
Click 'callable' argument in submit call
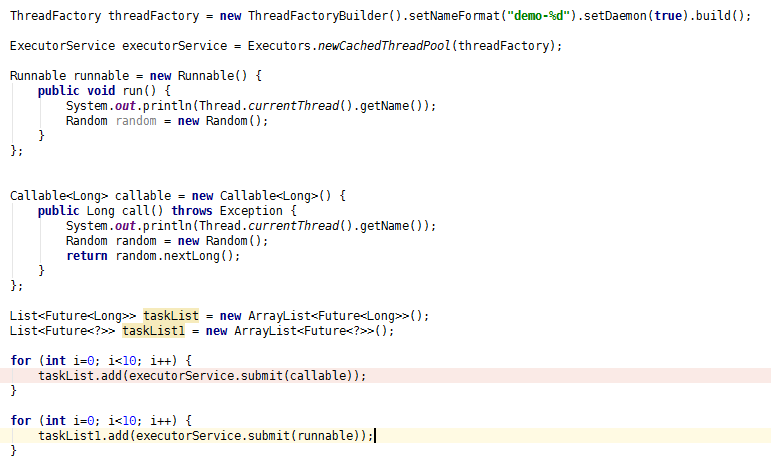click(x=318, y=376)
